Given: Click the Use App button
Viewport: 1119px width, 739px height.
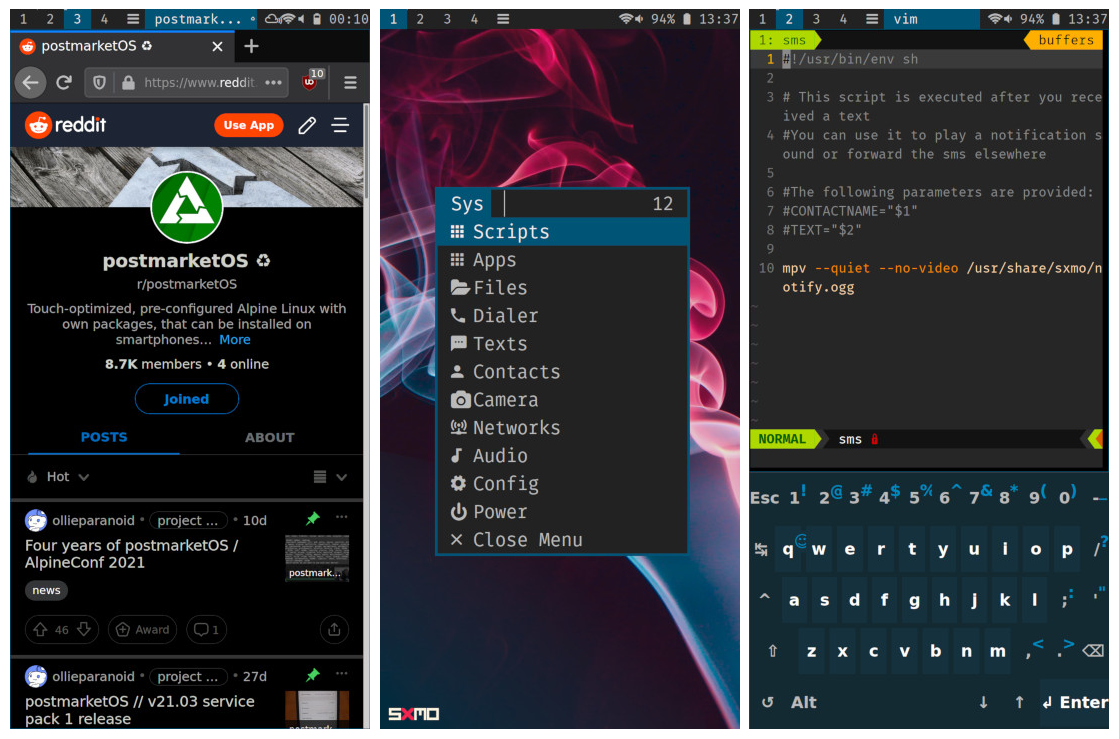Looking at the screenshot, I should pos(248,125).
